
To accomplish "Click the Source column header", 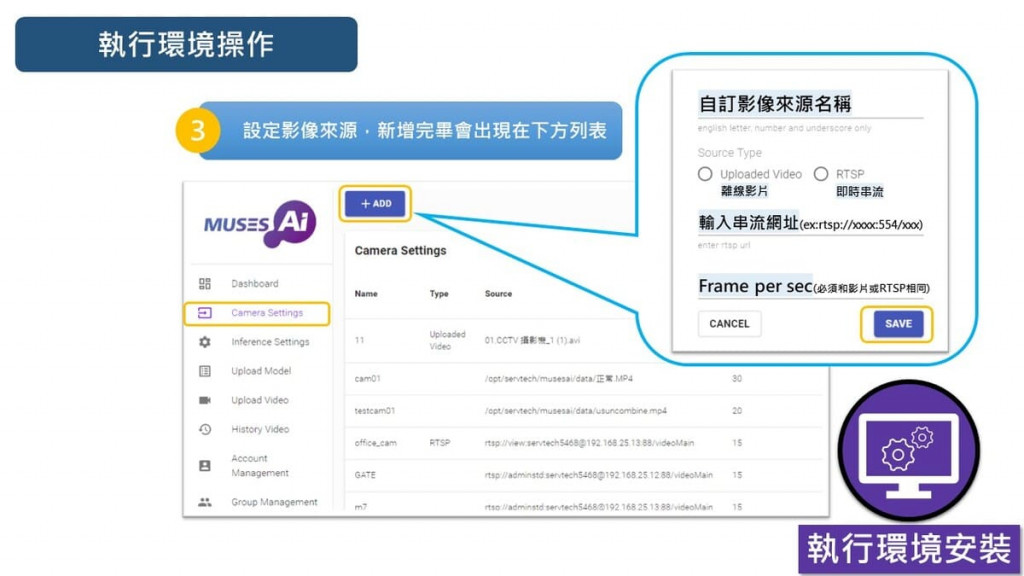I will pyautogui.click(x=498, y=294).
